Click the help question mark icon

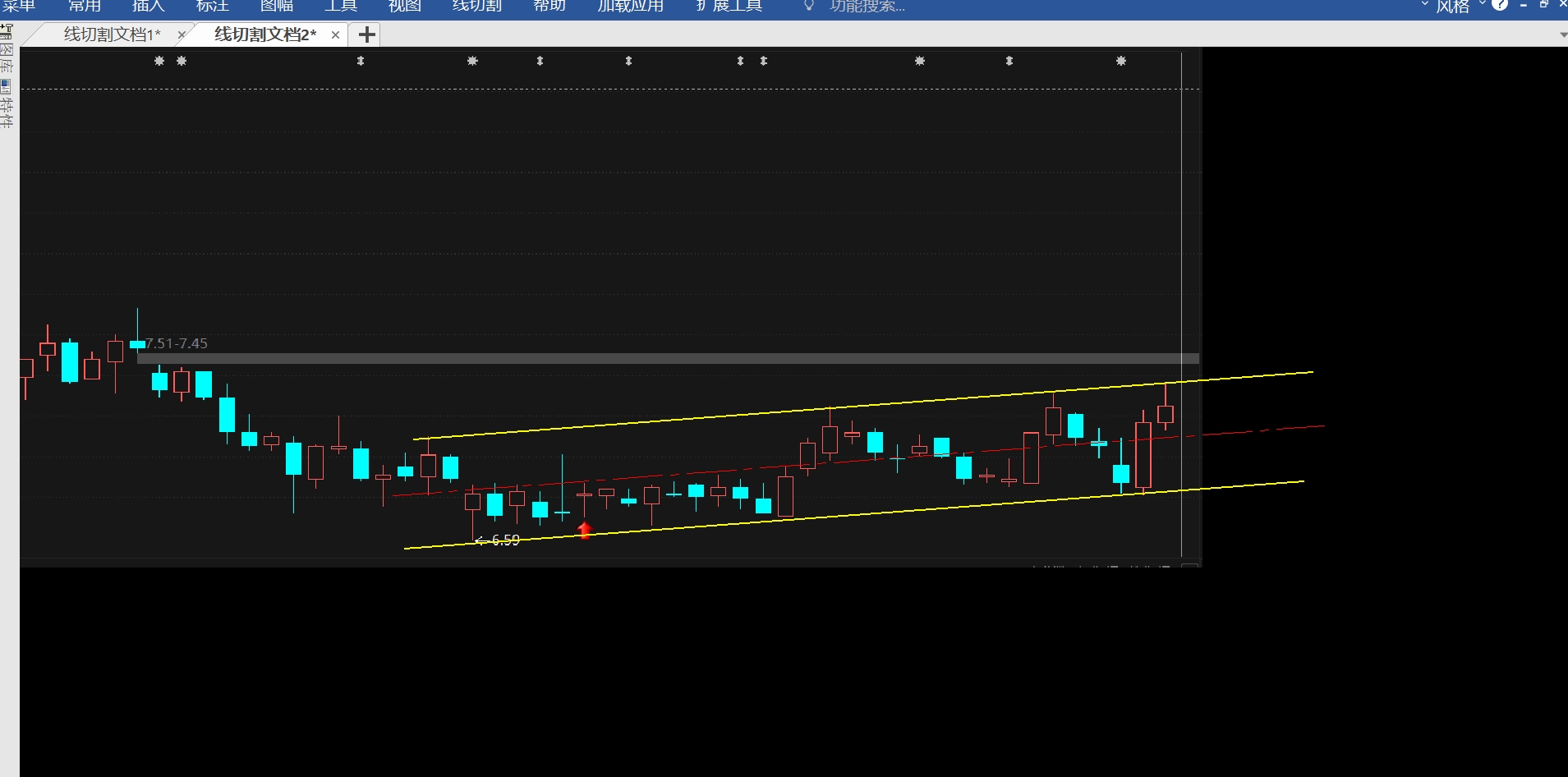click(1500, 5)
